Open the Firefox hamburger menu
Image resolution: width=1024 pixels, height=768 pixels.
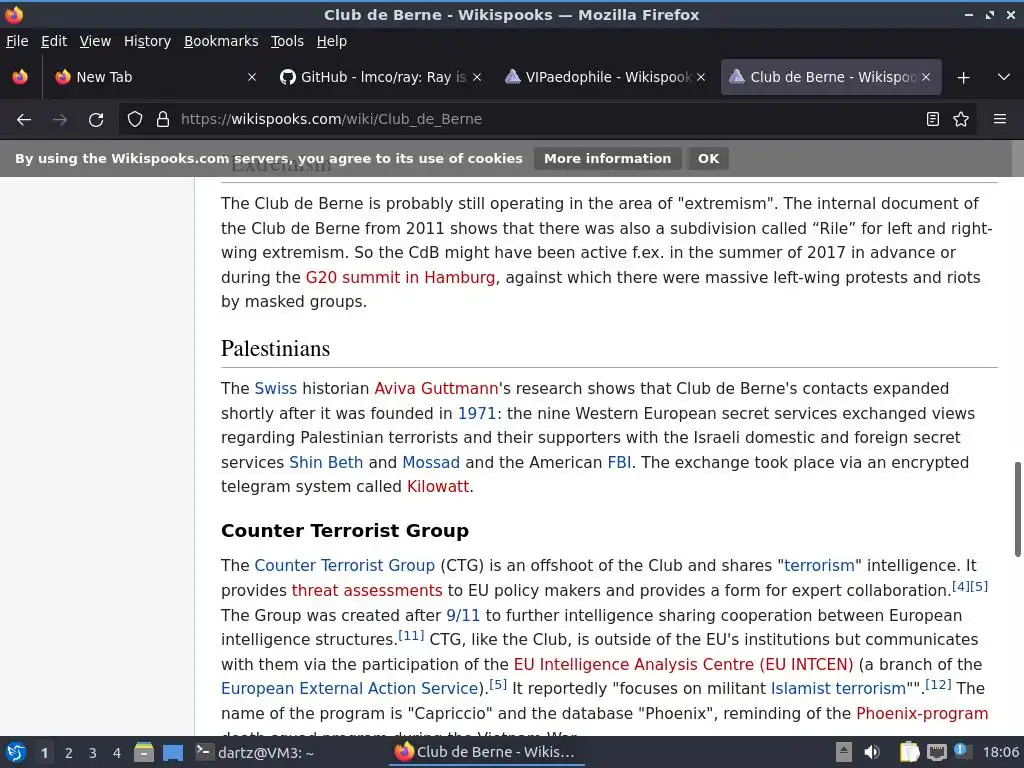(x=1000, y=120)
